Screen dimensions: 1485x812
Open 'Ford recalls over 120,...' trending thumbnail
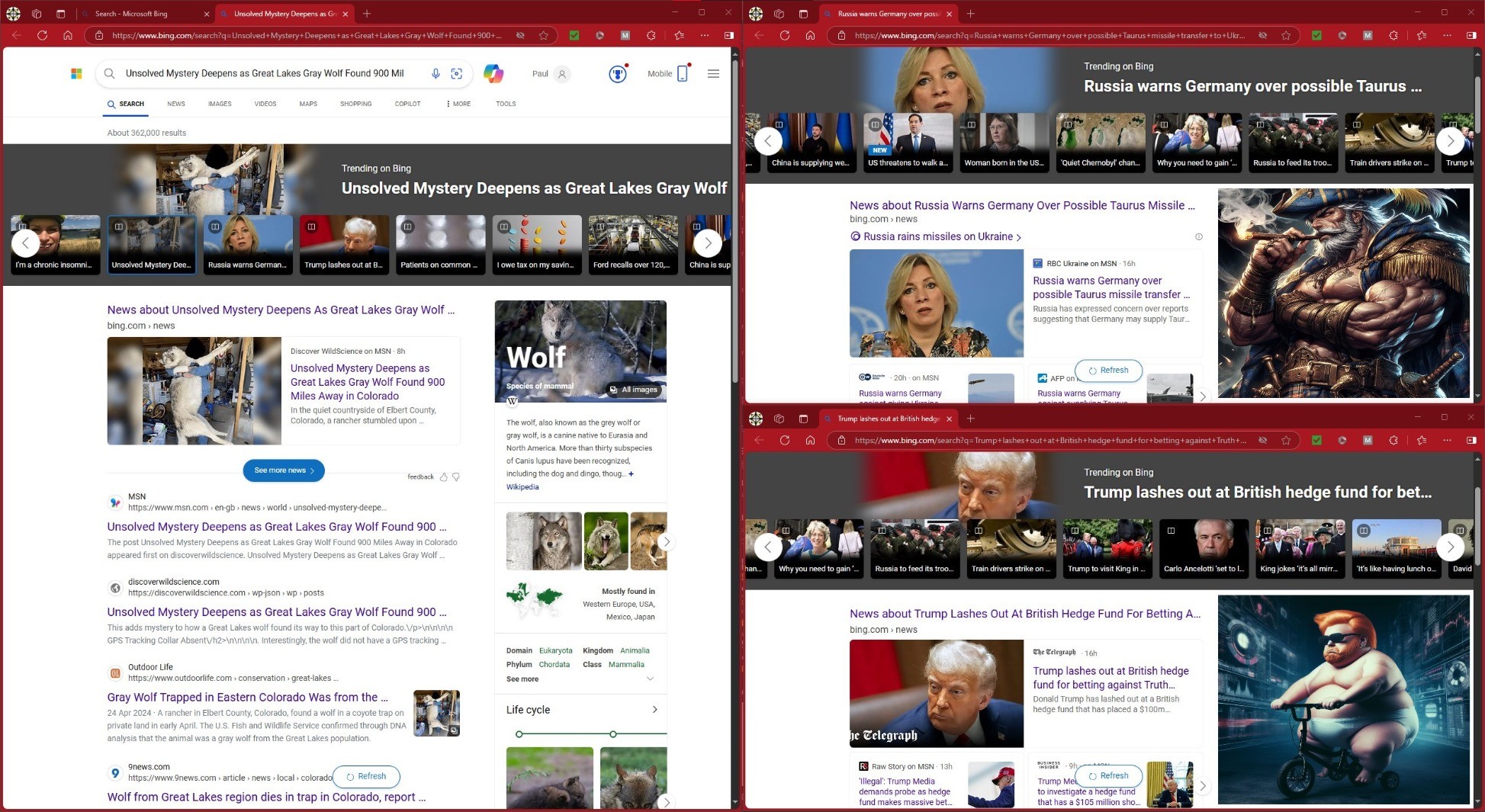(632, 244)
